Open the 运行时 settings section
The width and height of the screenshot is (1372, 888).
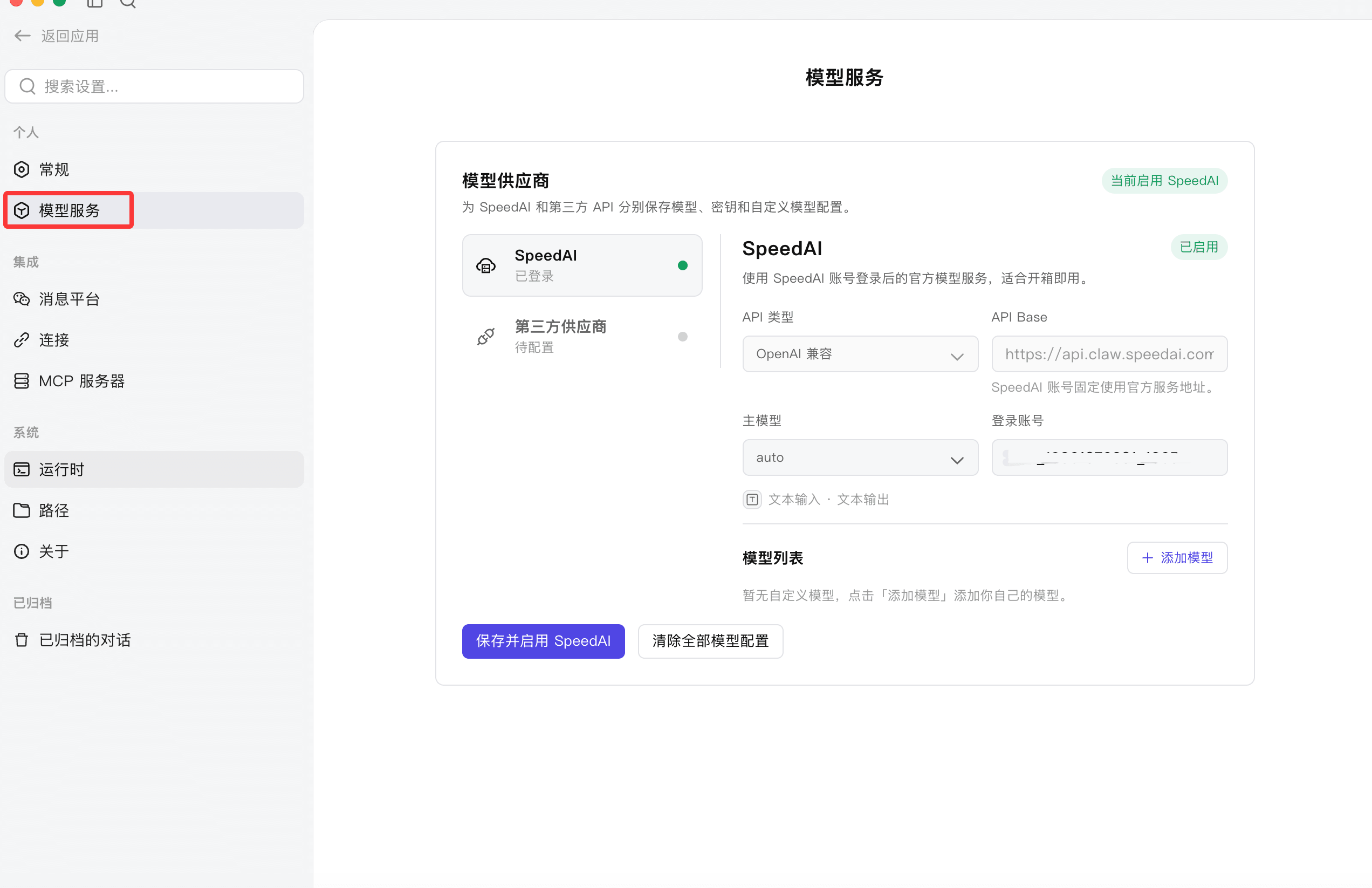pos(154,469)
